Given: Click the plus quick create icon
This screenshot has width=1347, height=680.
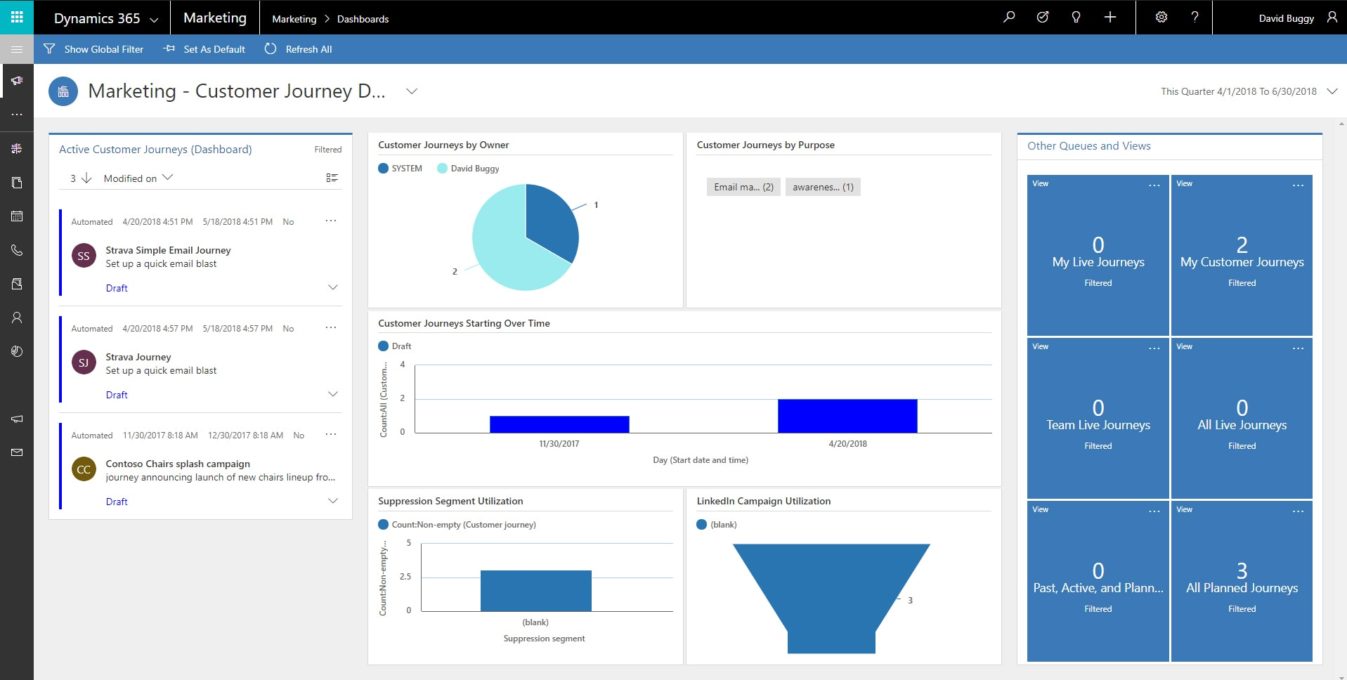Looking at the screenshot, I should coord(1110,18).
